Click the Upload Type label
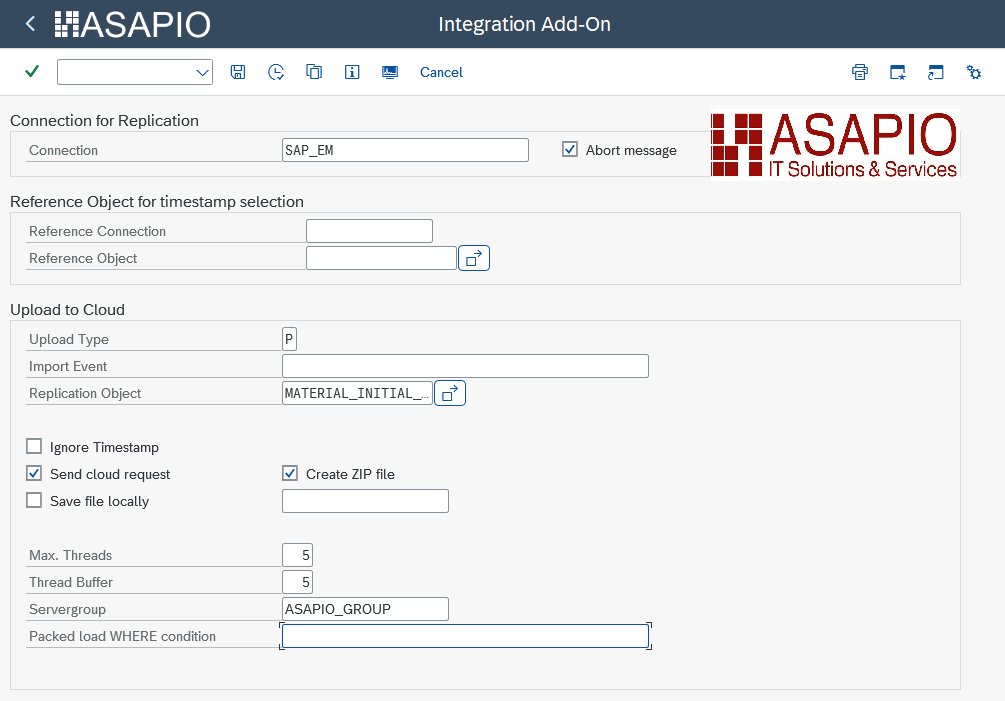Image resolution: width=1005 pixels, height=701 pixels. [69, 339]
